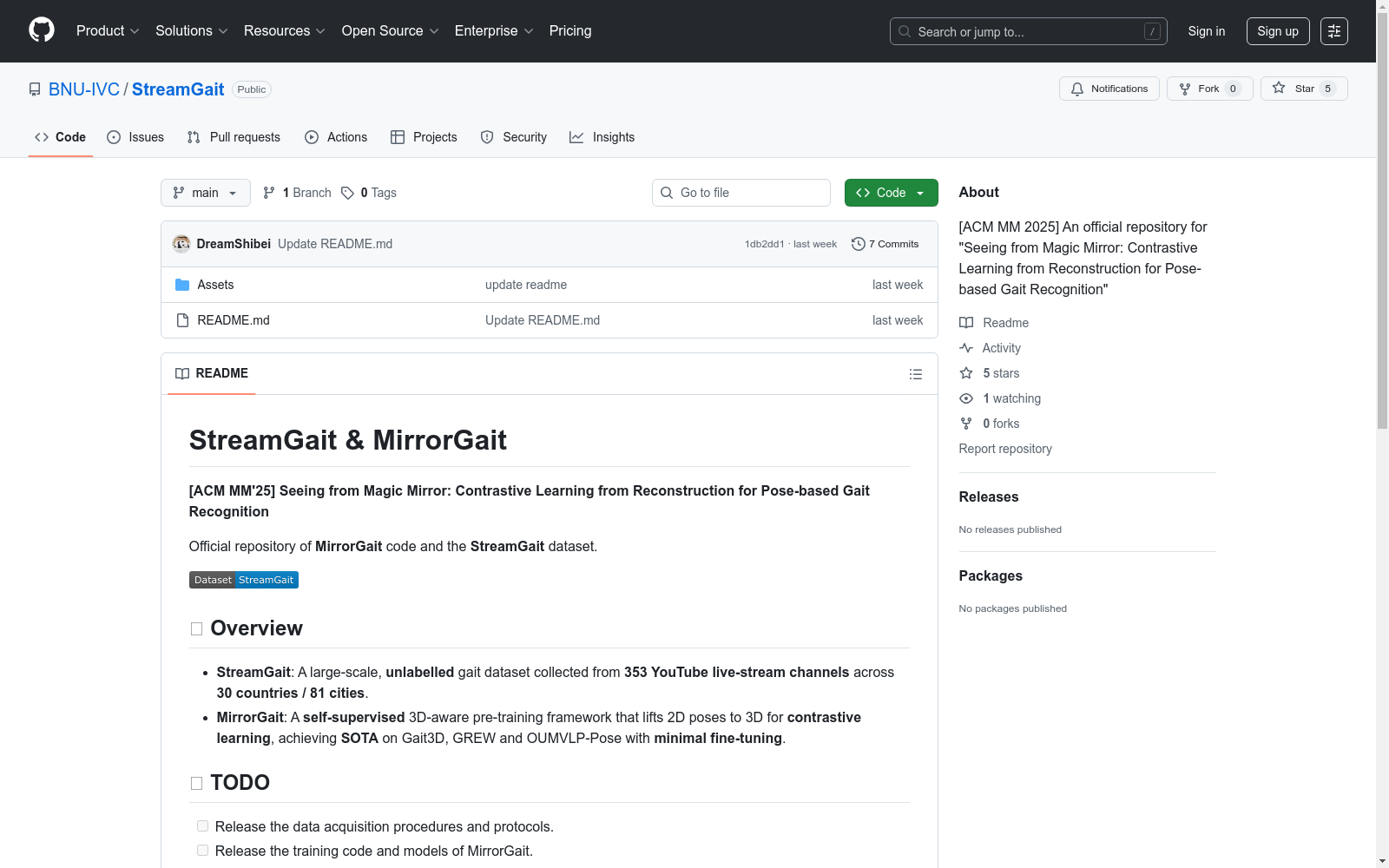
Task: Click the Notifications bell button
Action: (1109, 89)
